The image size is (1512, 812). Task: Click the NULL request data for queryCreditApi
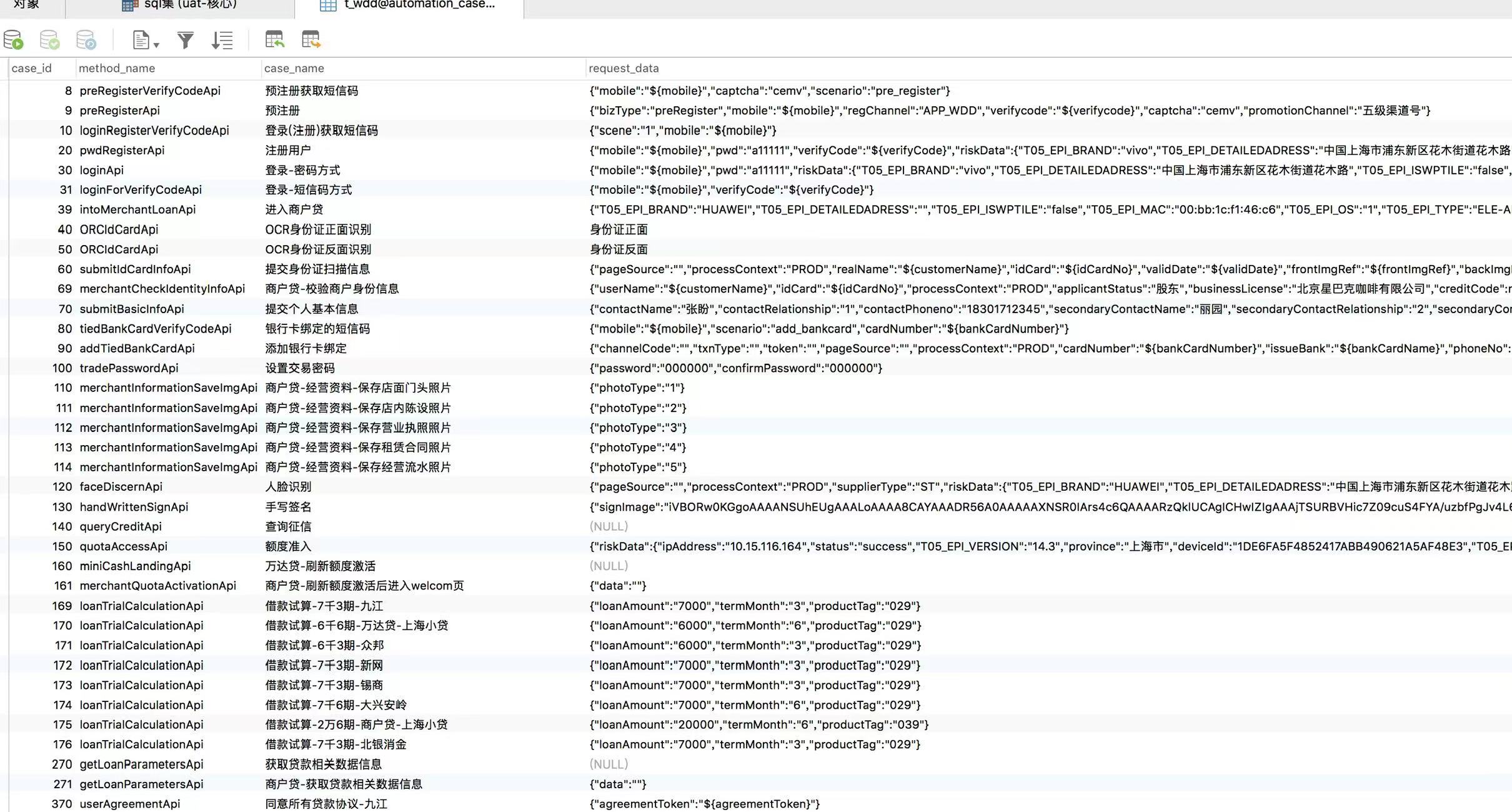click(x=609, y=526)
